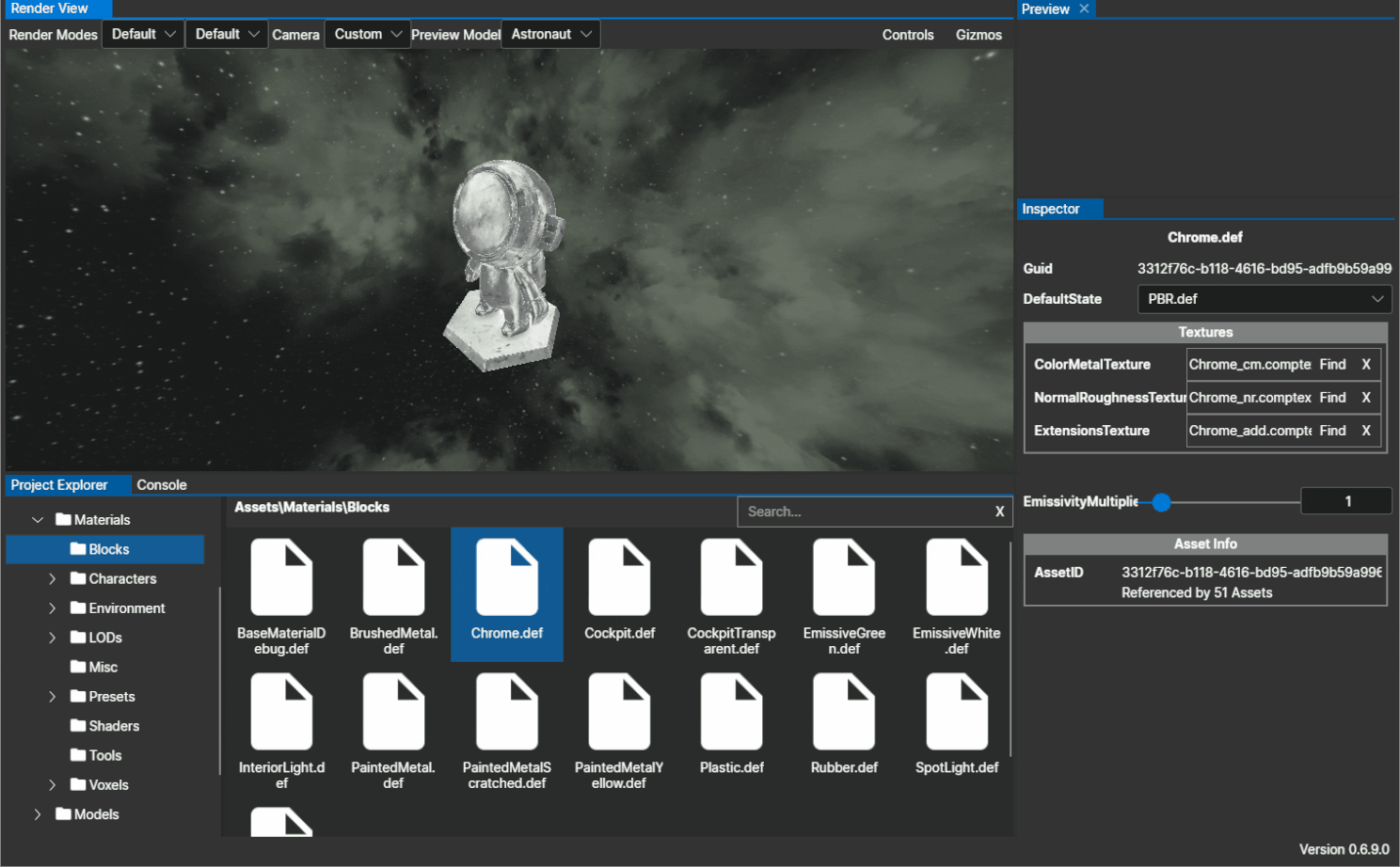This screenshot has height=867, width=1400.
Task: Select the PaintedMetal.def file icon
Action: click(393, 712)
